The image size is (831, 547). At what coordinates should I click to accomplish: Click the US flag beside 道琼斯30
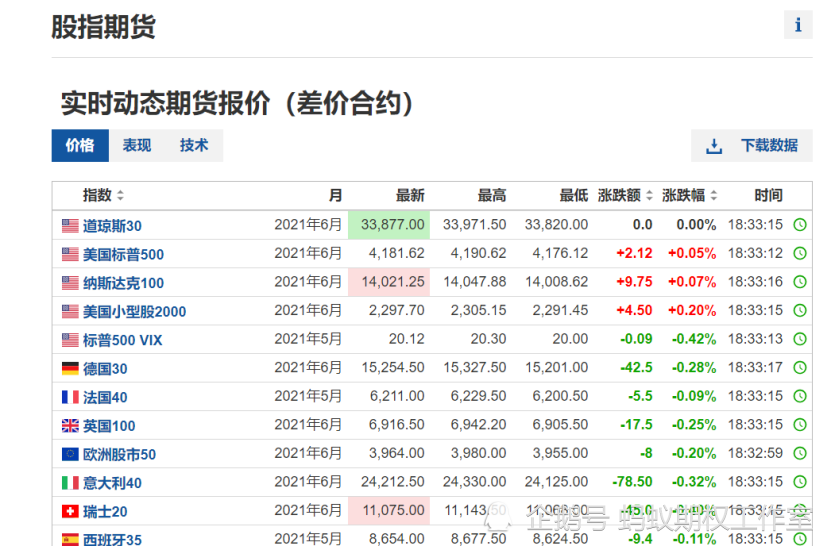point(70,226)
